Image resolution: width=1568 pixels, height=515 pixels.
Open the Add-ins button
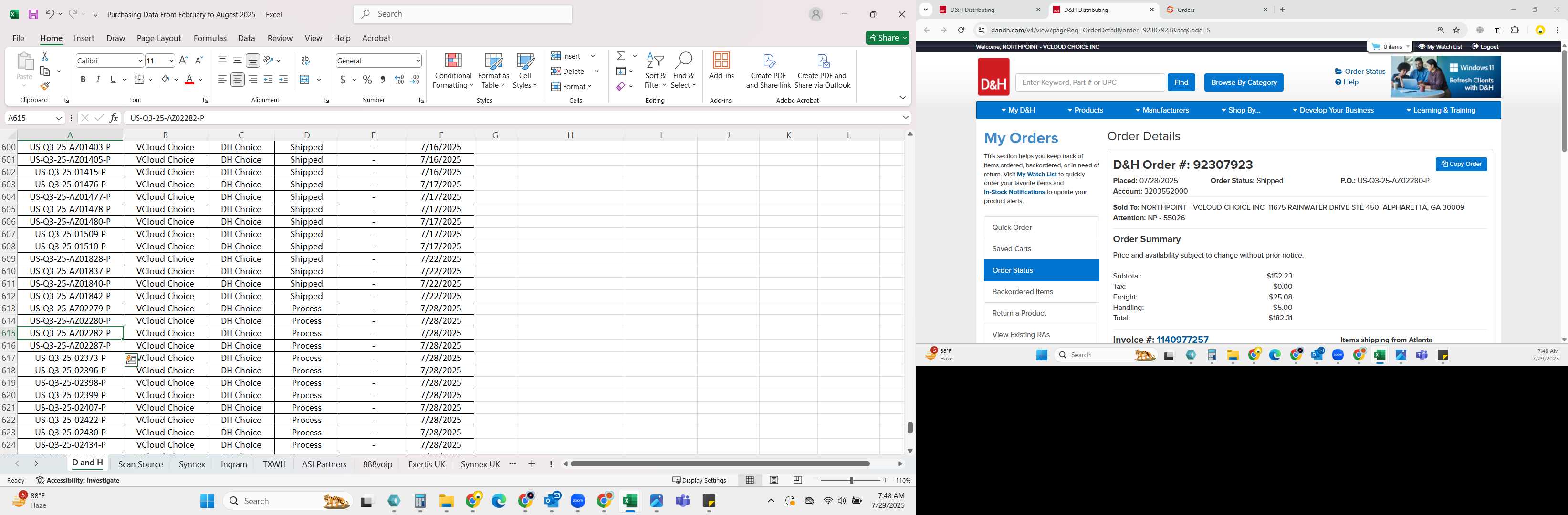(x=721, y=66)
